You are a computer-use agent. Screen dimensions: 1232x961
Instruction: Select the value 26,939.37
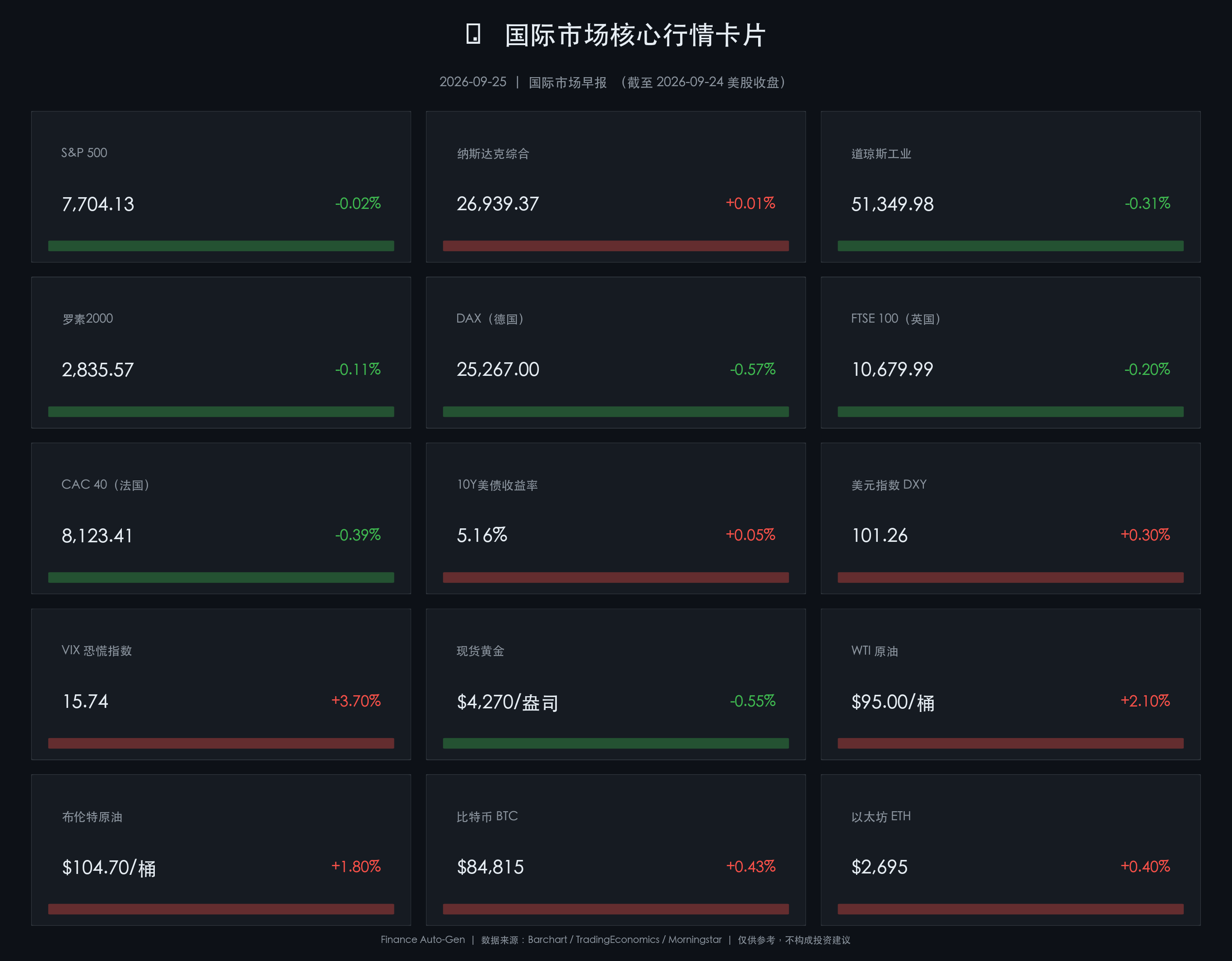[497, 203]
